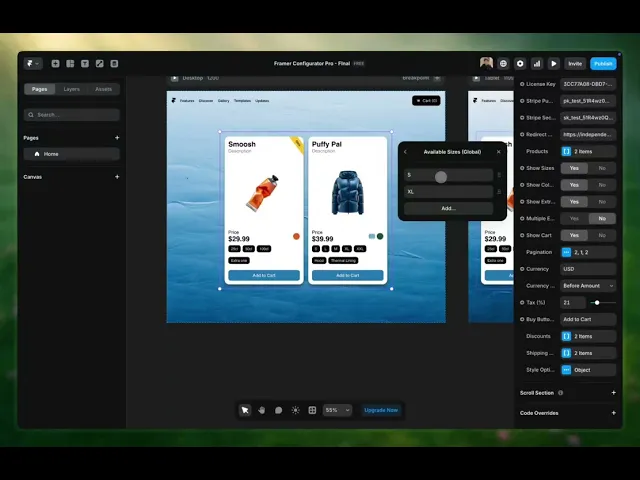Image resolution: width=640 pixels, height=480 pixels.
Task: Select the hand pan tool
Action: pyautogui.click(x=262, y=410)
